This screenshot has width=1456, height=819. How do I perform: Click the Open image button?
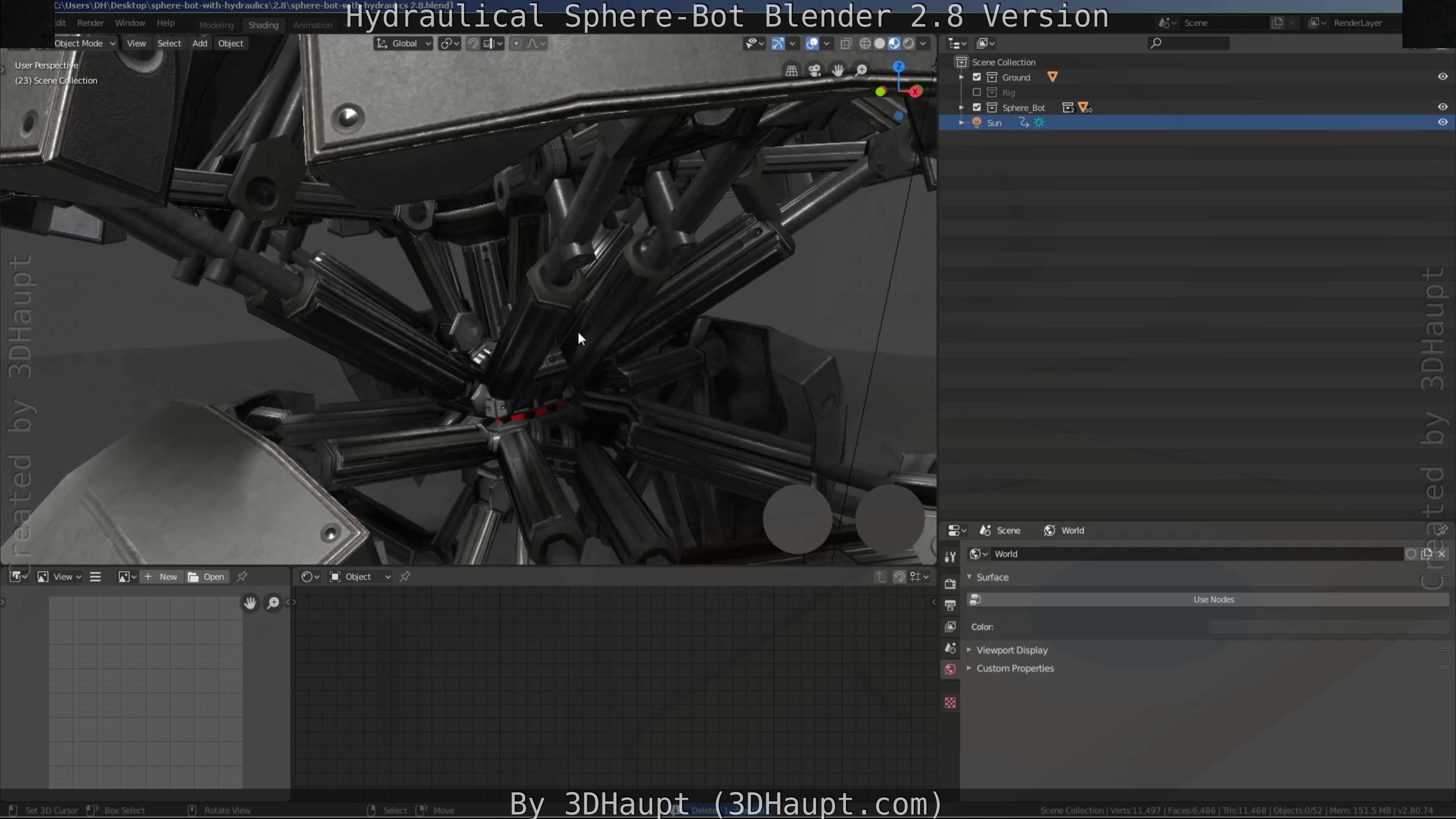coord(207,576)
